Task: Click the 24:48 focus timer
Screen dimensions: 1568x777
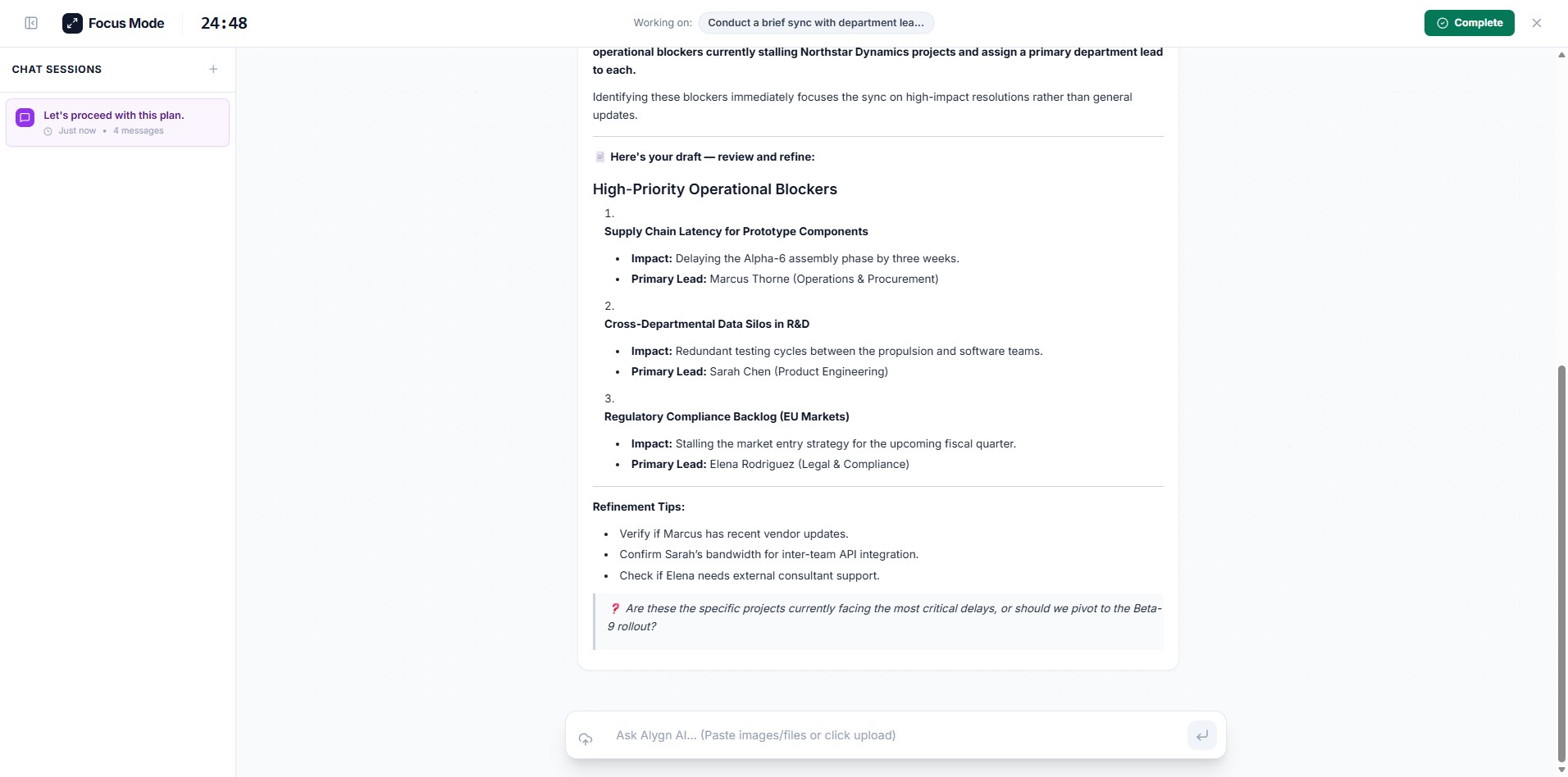Action: [x=224, y=23]
